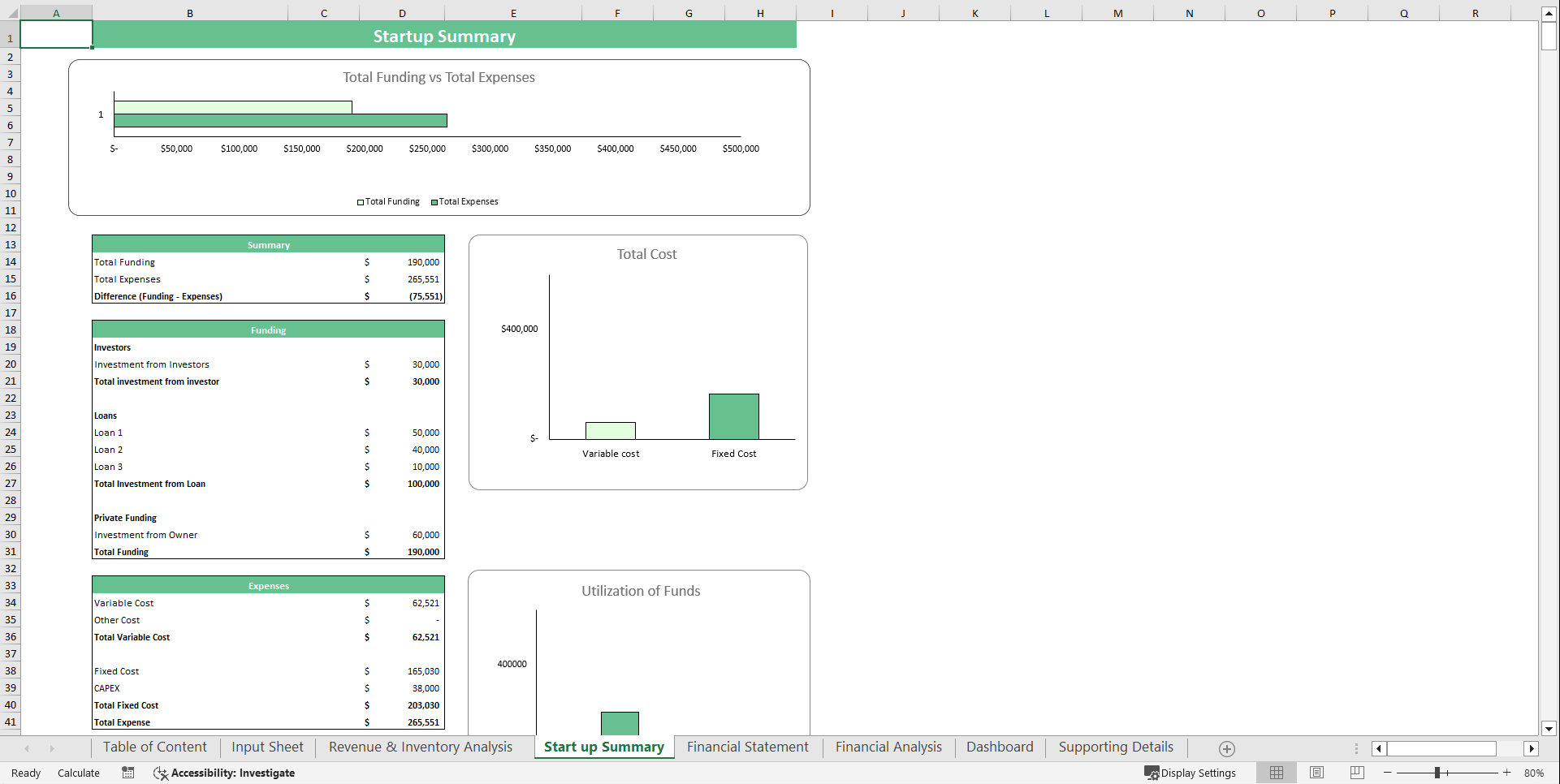Viewport: 1560px width, 784px height.
Task: Open Display Settings from the status bar
Action: (x=1191, y=773)
